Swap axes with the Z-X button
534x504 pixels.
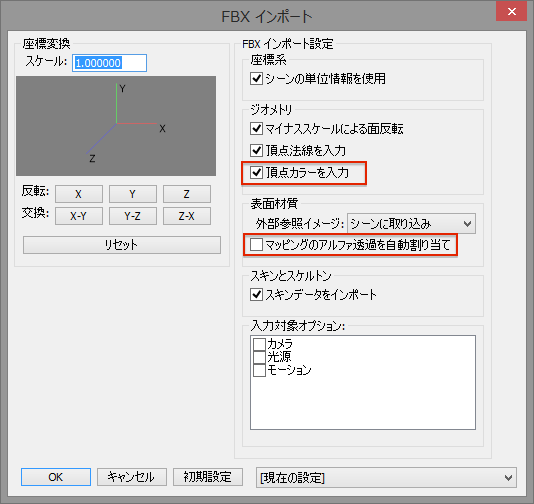point(187,216)
